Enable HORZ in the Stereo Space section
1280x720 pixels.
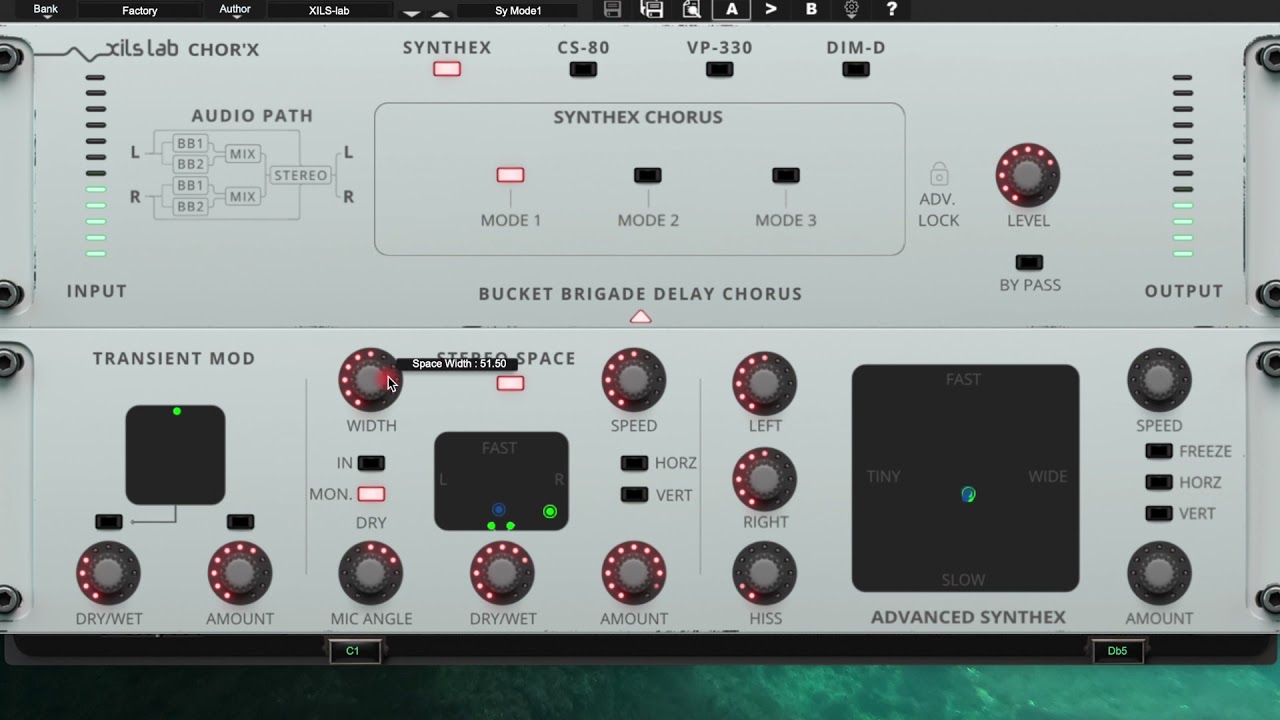tap(634, 463)
